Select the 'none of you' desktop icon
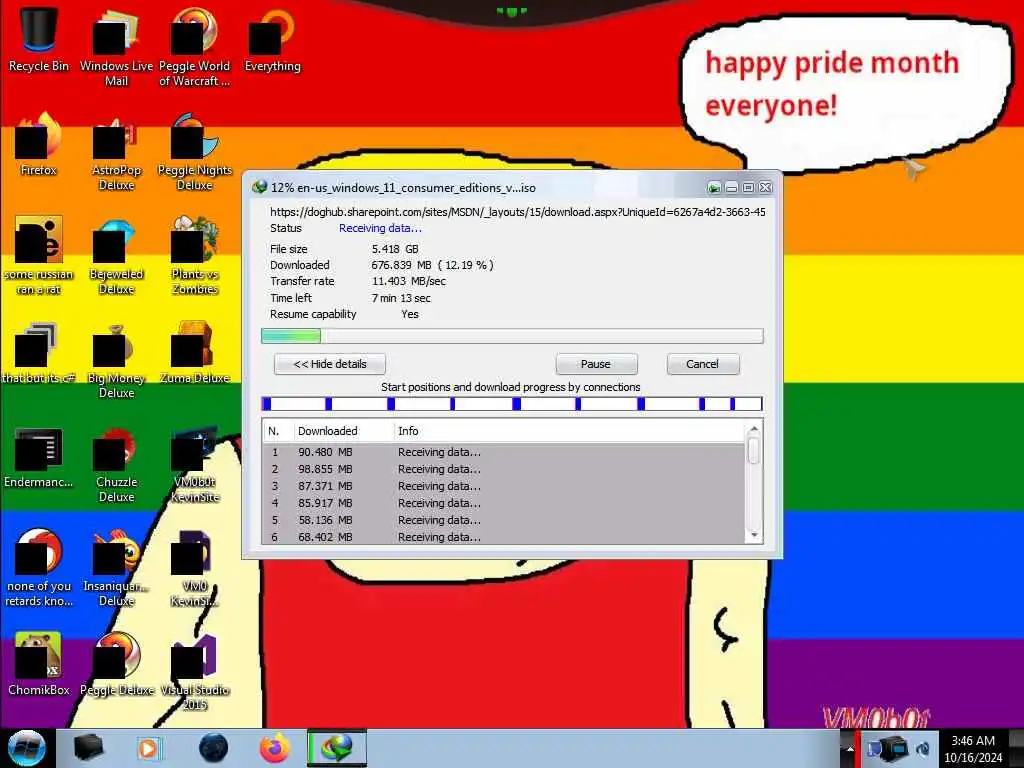The height and width of the screenshot is (768, 1024). click(x=39, y=567)
